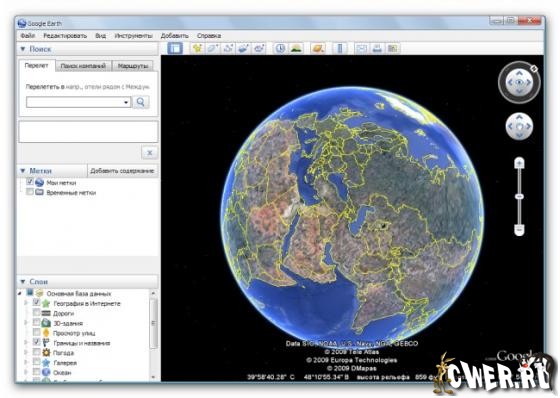Clear search results with the X button
Screen dimensions: 560x398
pyautogui.click(x=150, y=153)
